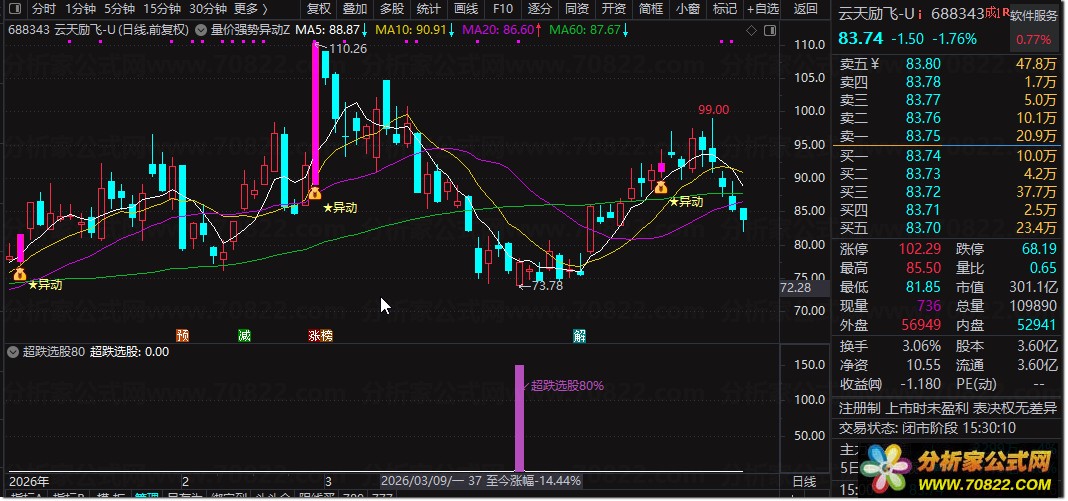Click the date label 2026/03/09 至今涨幅-14.44%
Image resolution: width=1068 pixels, height=501 pixels.
(482, 481)
